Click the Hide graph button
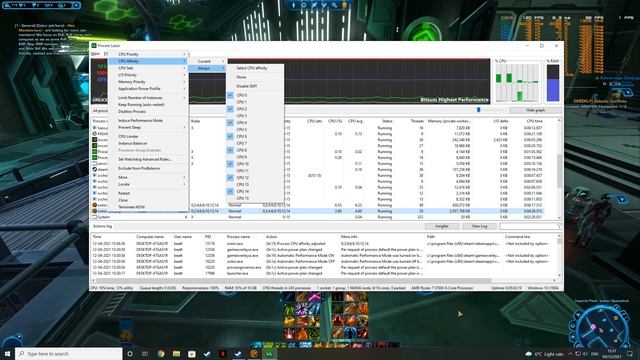640x360 pixels. [535, 110]
